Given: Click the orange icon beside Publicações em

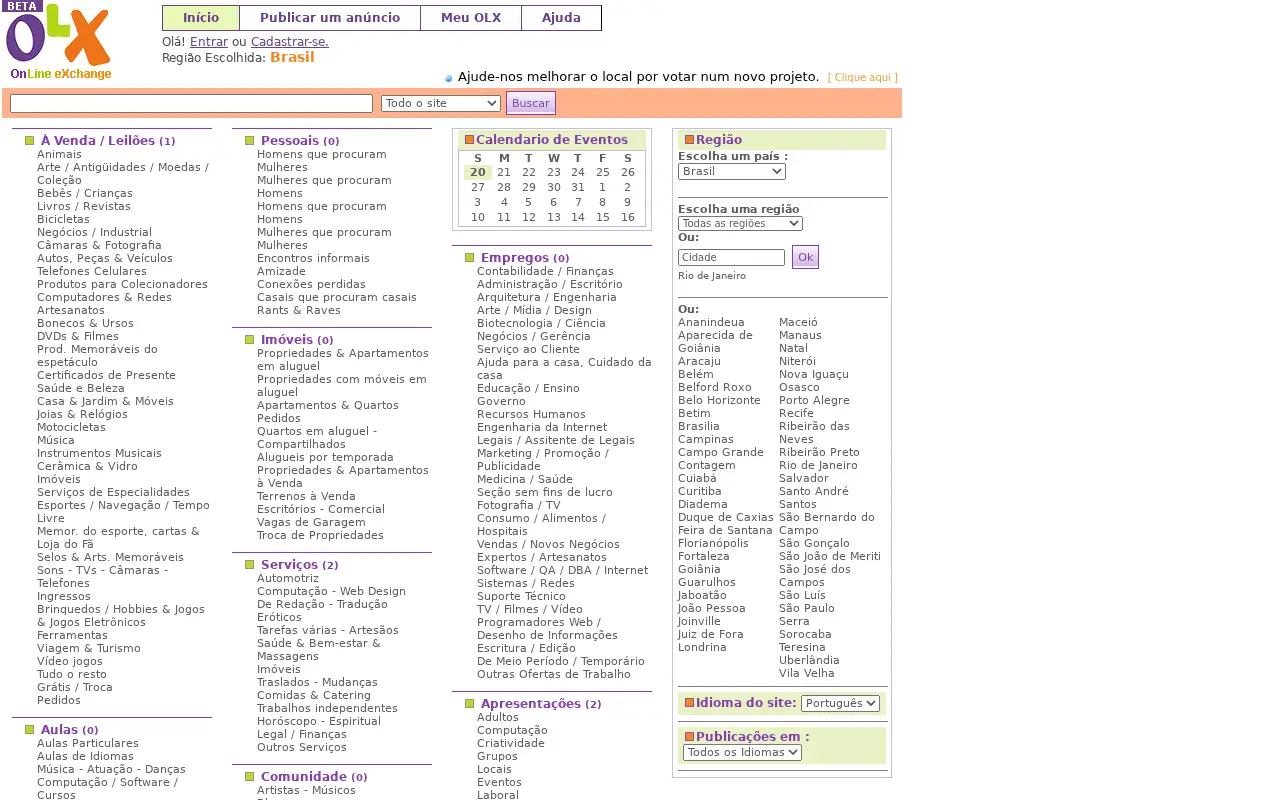Looking at the screenshot, I should (x=689, y=737).
